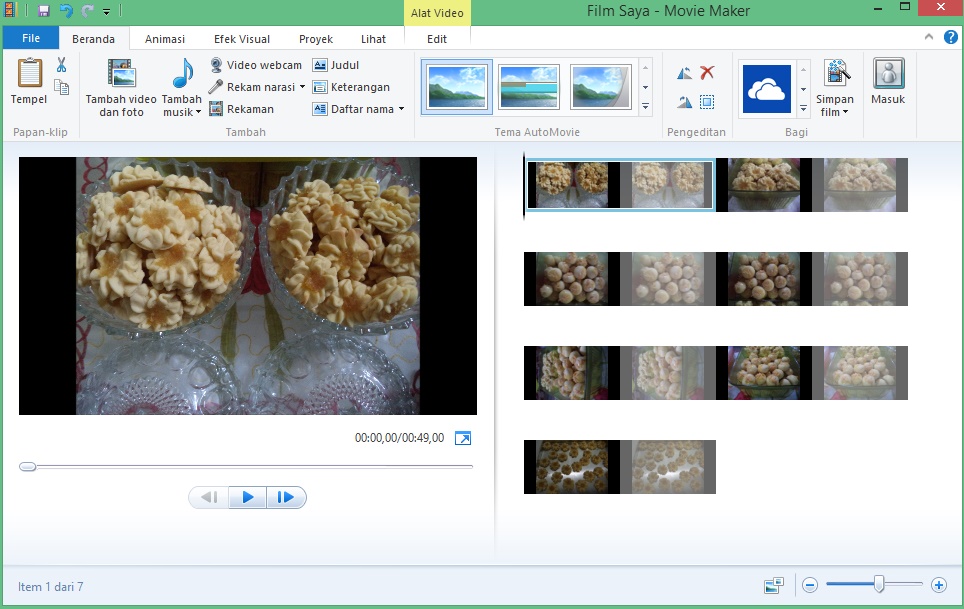Go to previous frame

click(209, 497)
